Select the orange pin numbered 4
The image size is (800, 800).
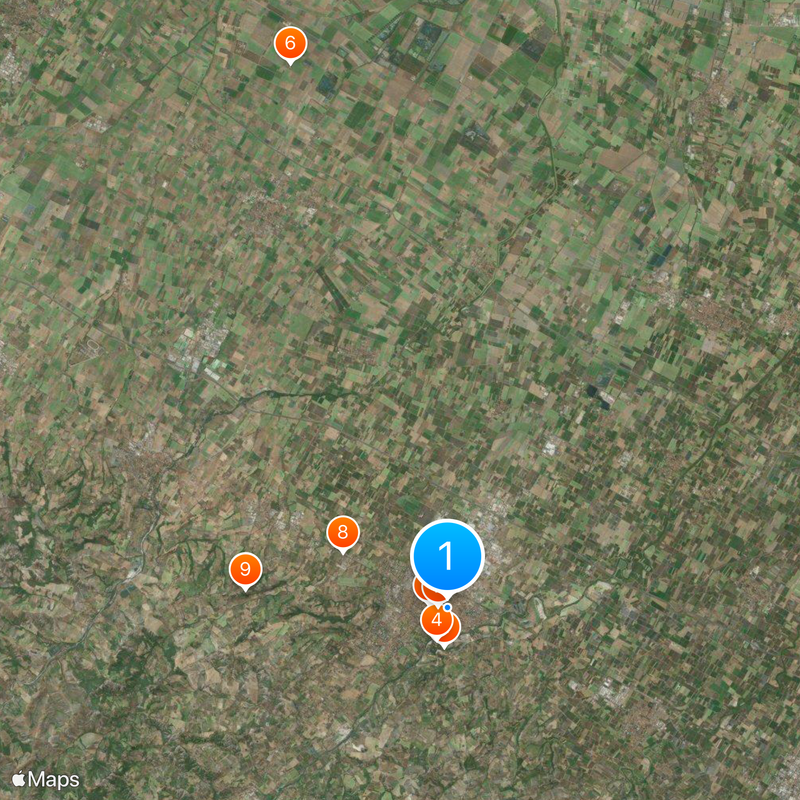point(436,620)
